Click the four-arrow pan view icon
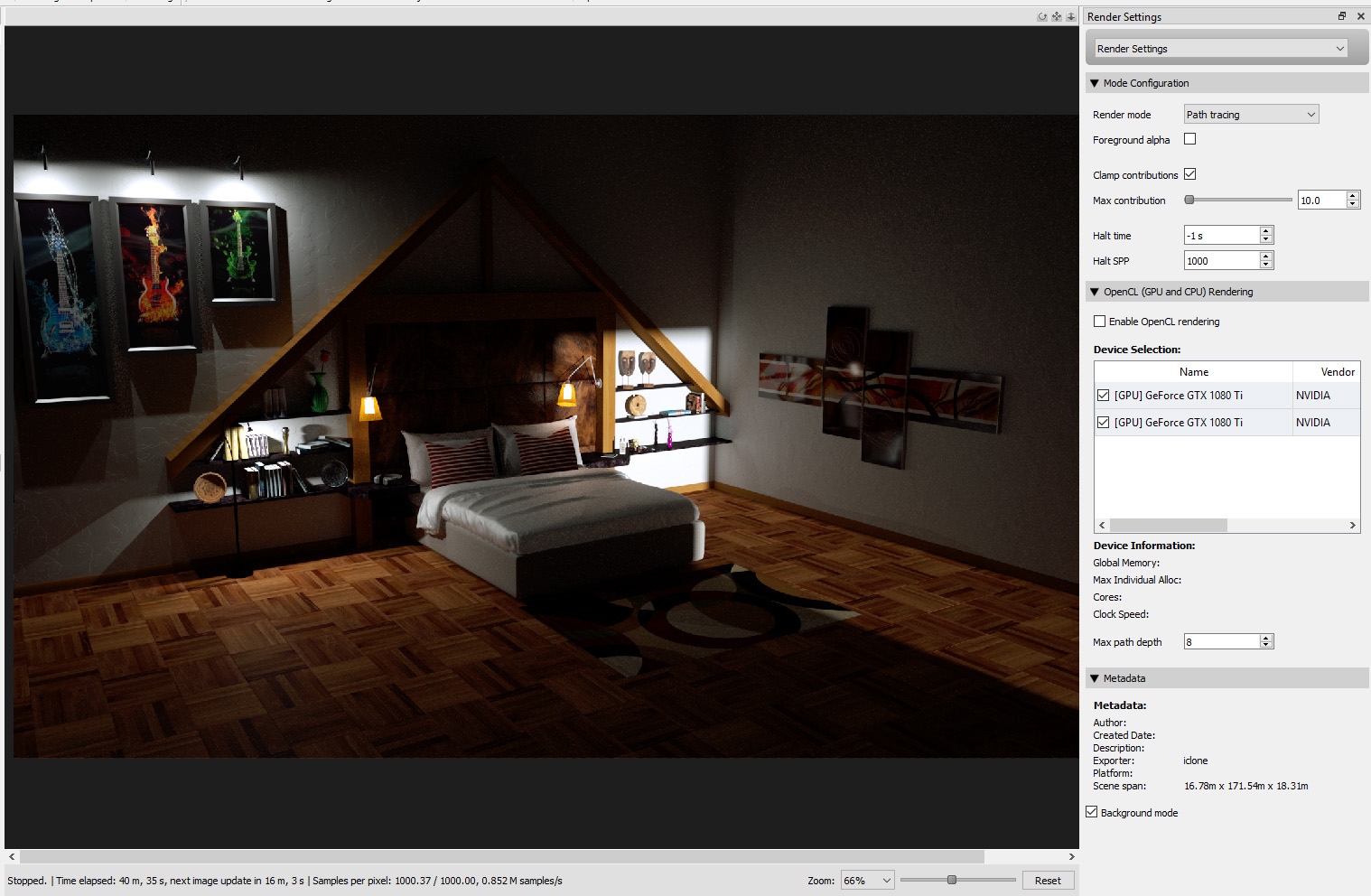1371x896 pixels. (1057, 17)
